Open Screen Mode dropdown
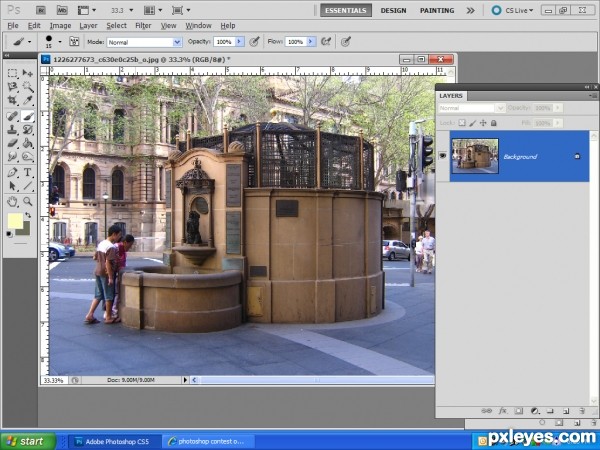 [x=181, y=10]
